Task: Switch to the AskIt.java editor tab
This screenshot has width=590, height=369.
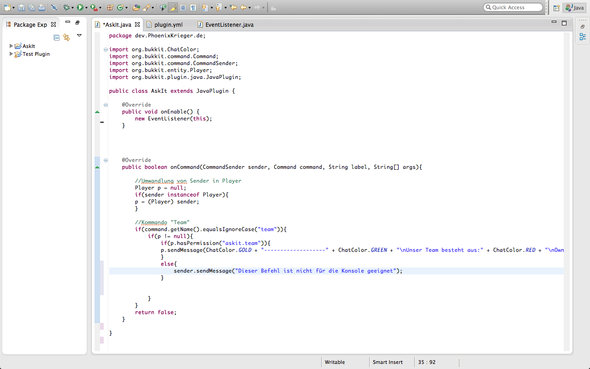Action: tap(117, 24)
